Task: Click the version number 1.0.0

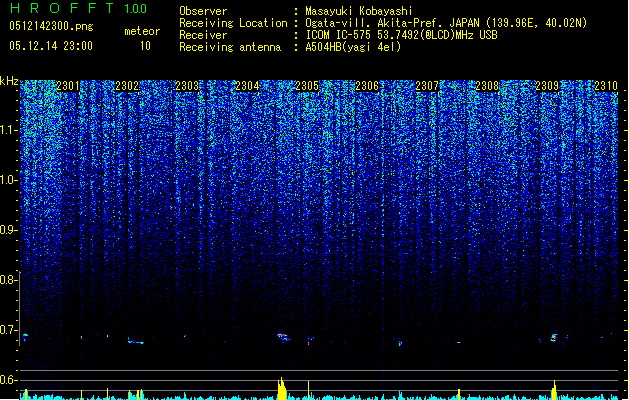Action: point(136,9)
